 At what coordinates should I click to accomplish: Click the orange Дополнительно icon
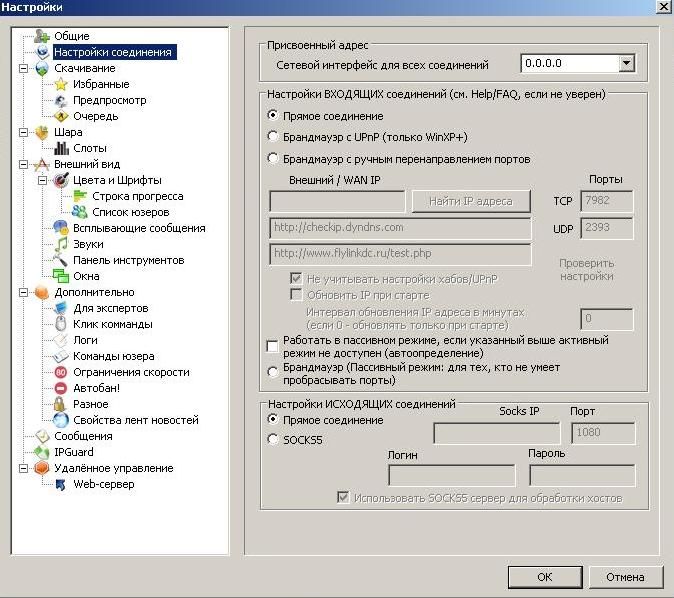tap(42, 292)
